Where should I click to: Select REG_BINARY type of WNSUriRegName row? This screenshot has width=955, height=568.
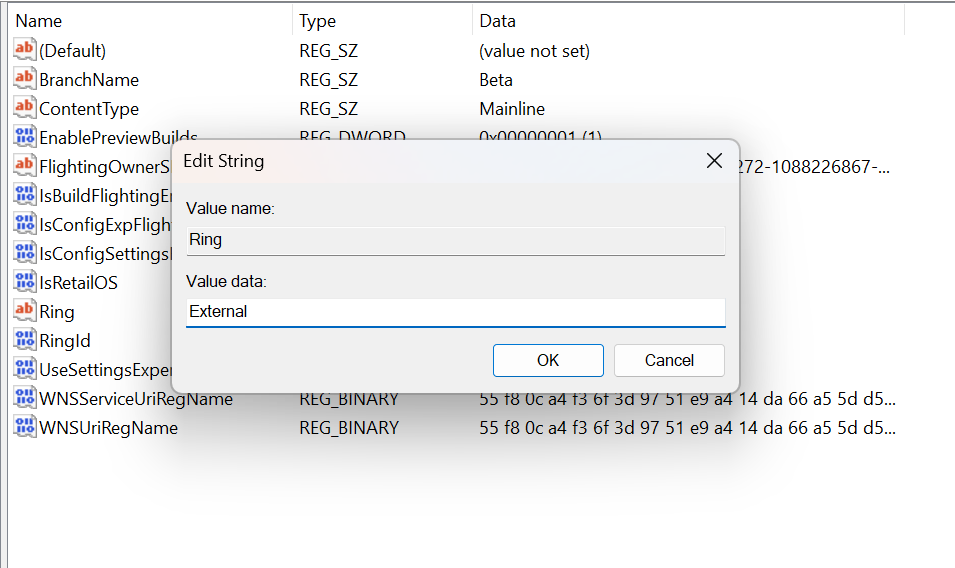(349, 428)
